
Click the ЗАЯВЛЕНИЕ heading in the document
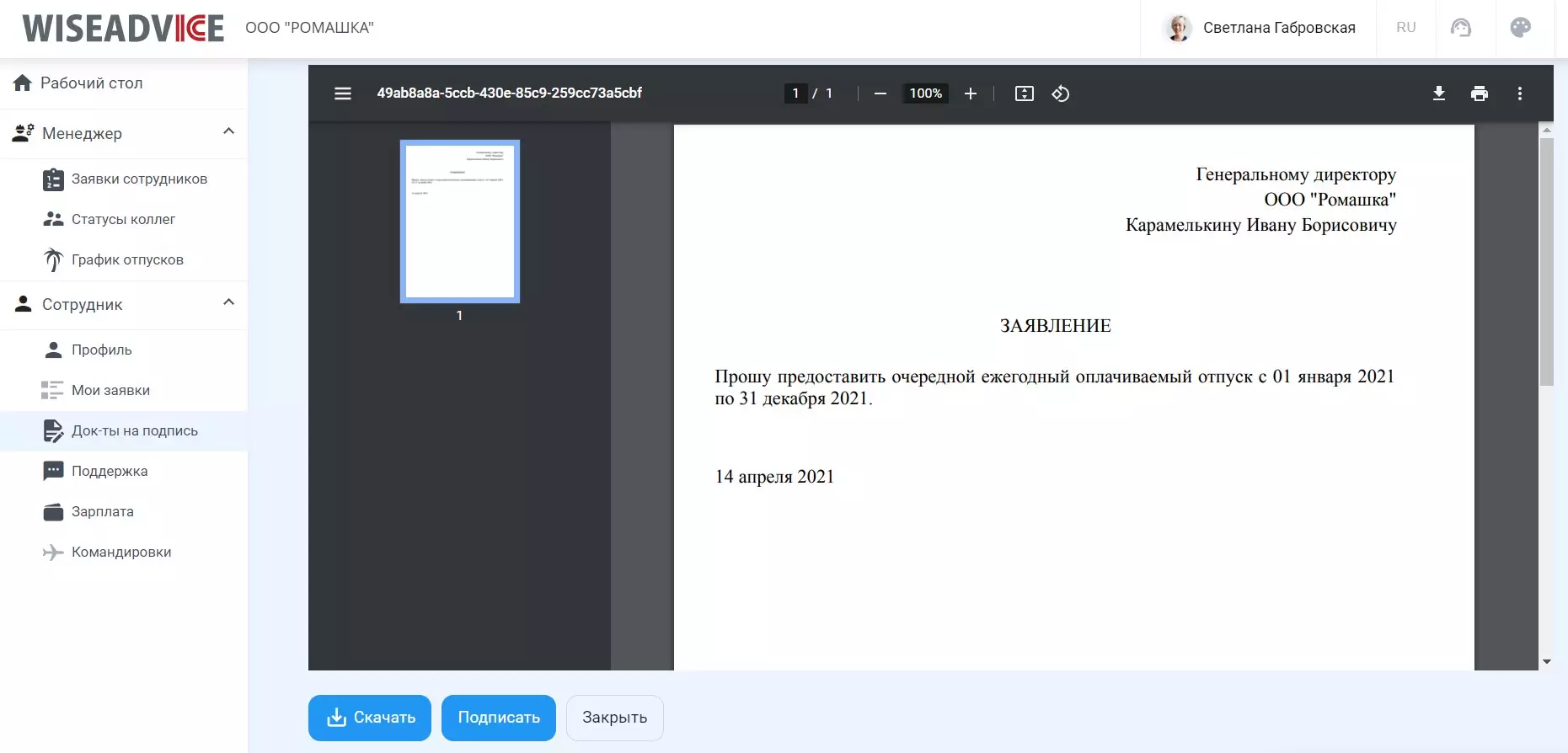pyautogui.click(x=1056, y=326)
